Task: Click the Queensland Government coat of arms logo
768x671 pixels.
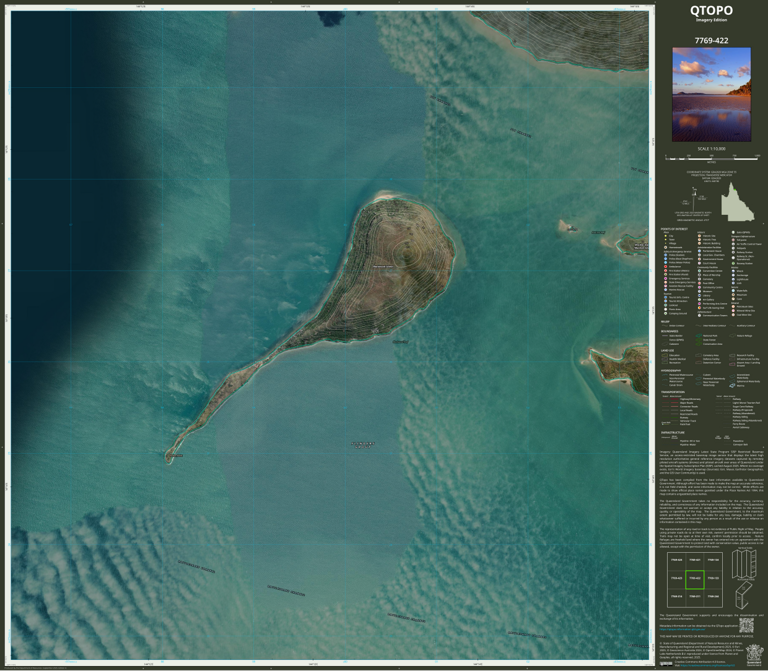Action: click(754, 655)
